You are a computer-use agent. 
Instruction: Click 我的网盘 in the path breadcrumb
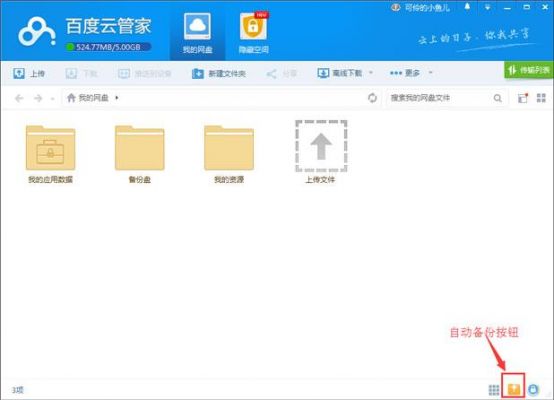point(93,98)
